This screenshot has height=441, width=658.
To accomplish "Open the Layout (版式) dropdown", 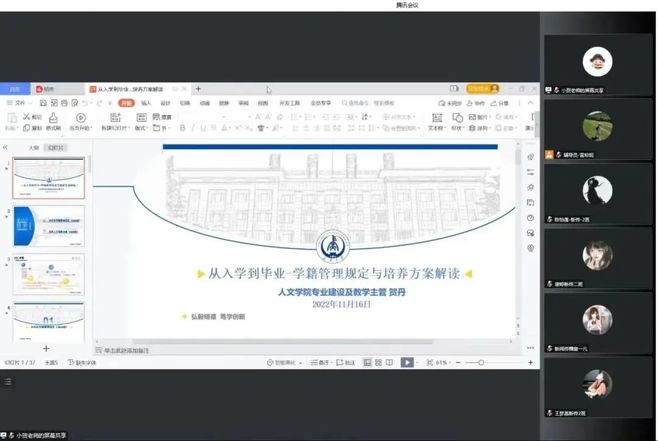I will (142, 128).
